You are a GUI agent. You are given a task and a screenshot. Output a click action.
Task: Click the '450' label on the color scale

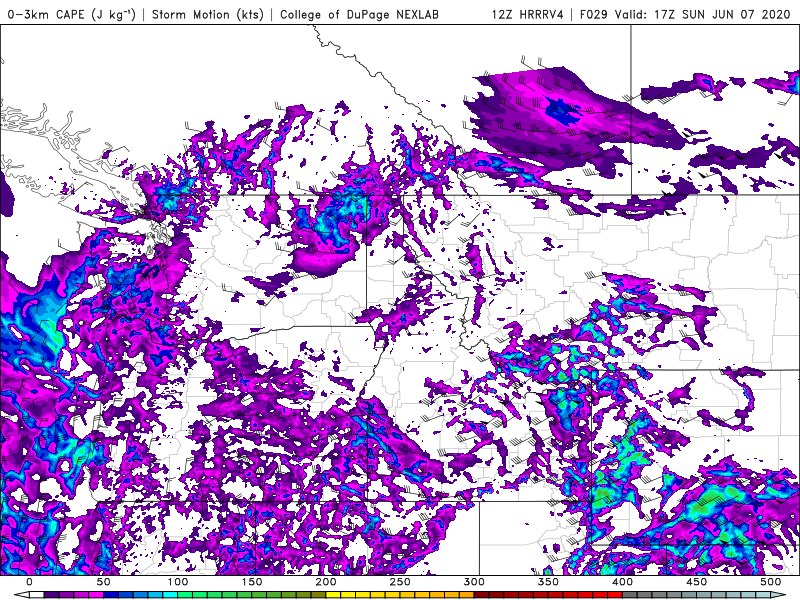point(696,582)
